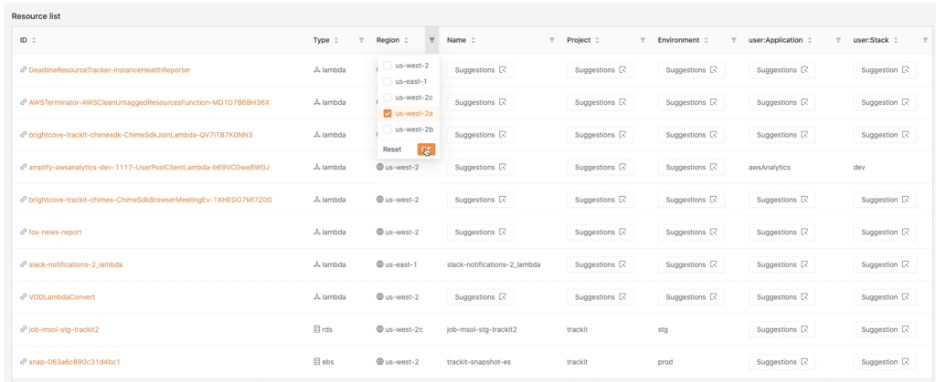Image resolution: width=936 pixels, height=382 pixels.
Task: Sort by the Environment column arrows
Action: tap(706, 41)
